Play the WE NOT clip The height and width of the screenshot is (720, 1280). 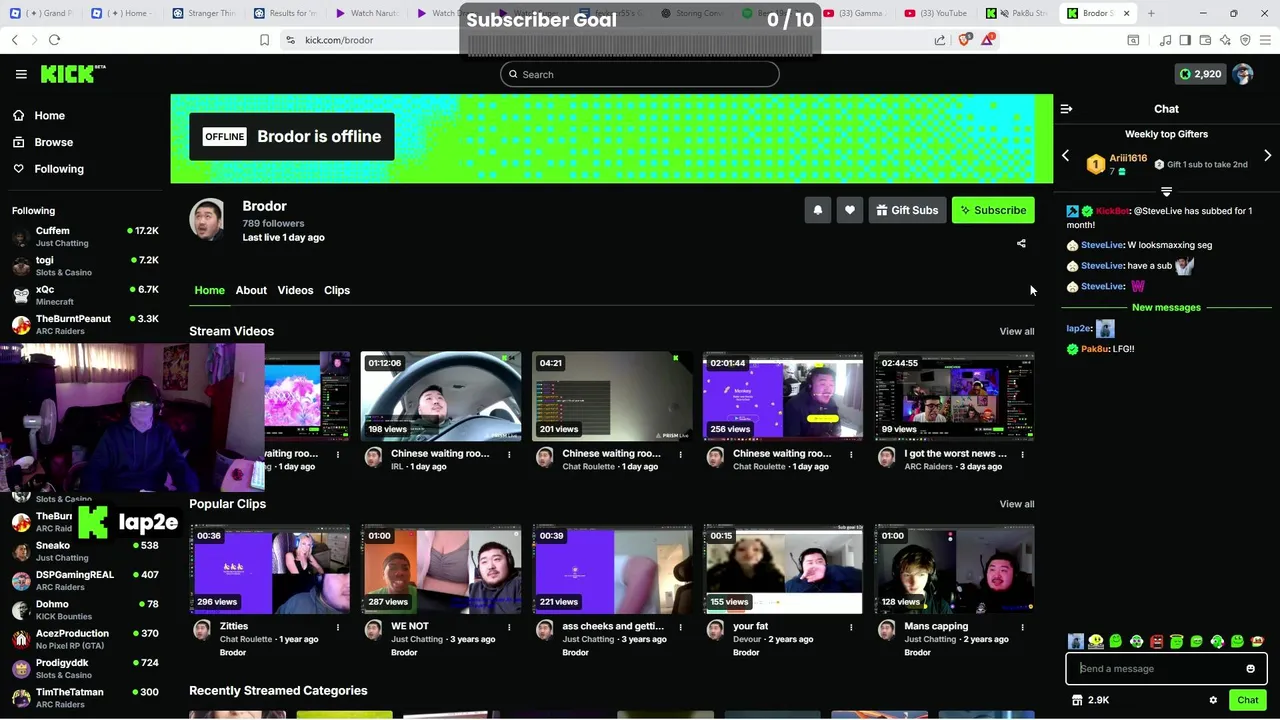click(x=441, y=569)
